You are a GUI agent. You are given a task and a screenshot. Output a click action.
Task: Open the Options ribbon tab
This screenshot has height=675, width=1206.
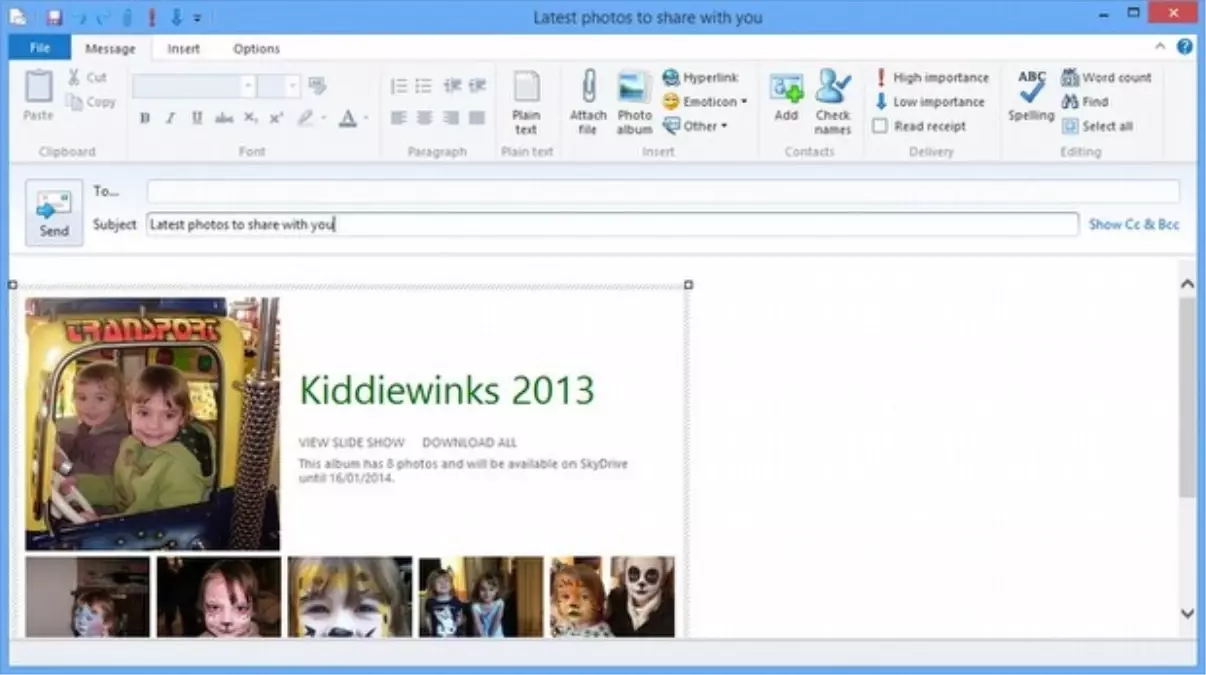tap(256, 48)
